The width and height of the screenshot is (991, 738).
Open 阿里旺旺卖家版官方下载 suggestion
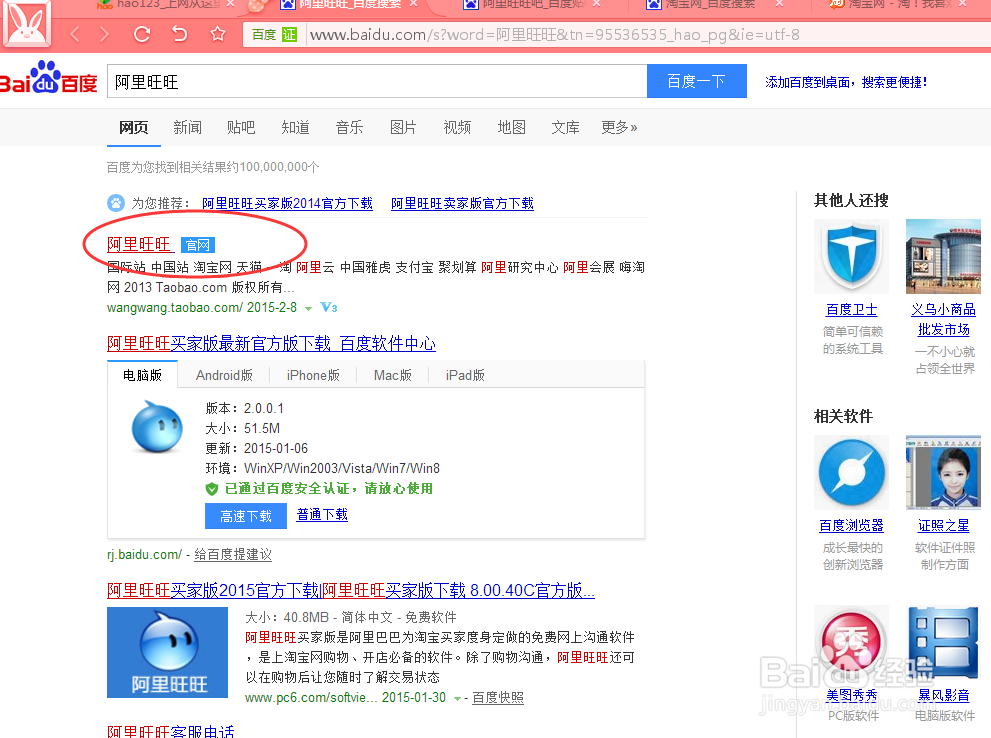462,203
